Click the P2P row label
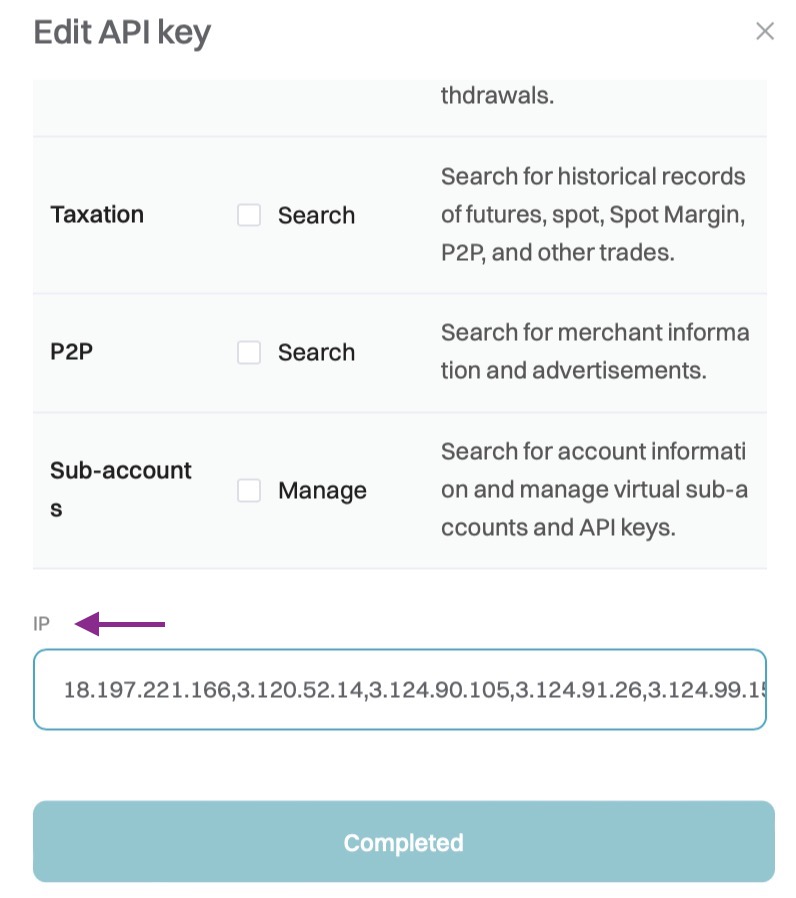Viewport: 796px width, 898px height. (x=71, y=352)
